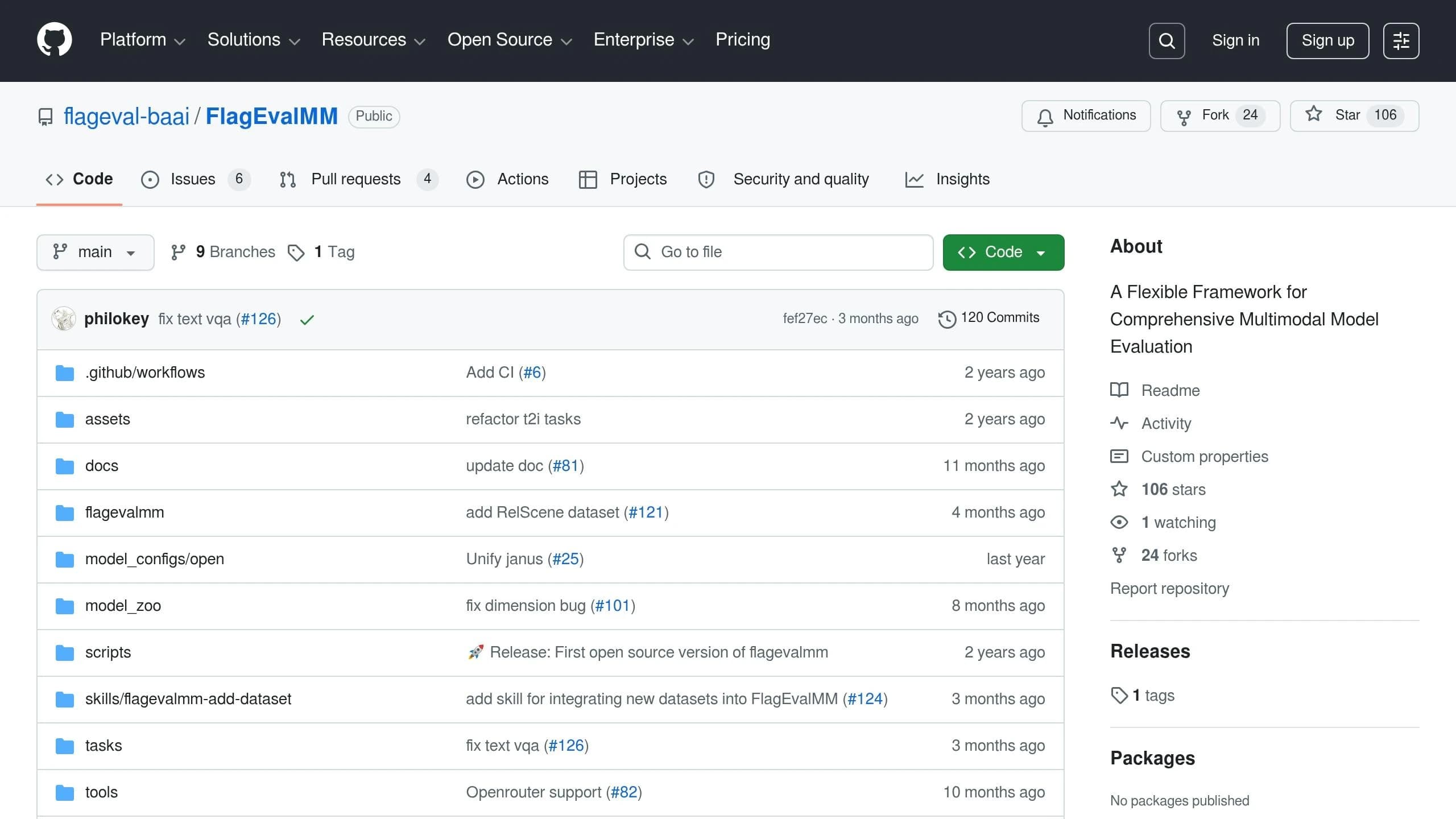
Task: Open the Projects tab
Action: pyautogui.click(x=623, y=179)
